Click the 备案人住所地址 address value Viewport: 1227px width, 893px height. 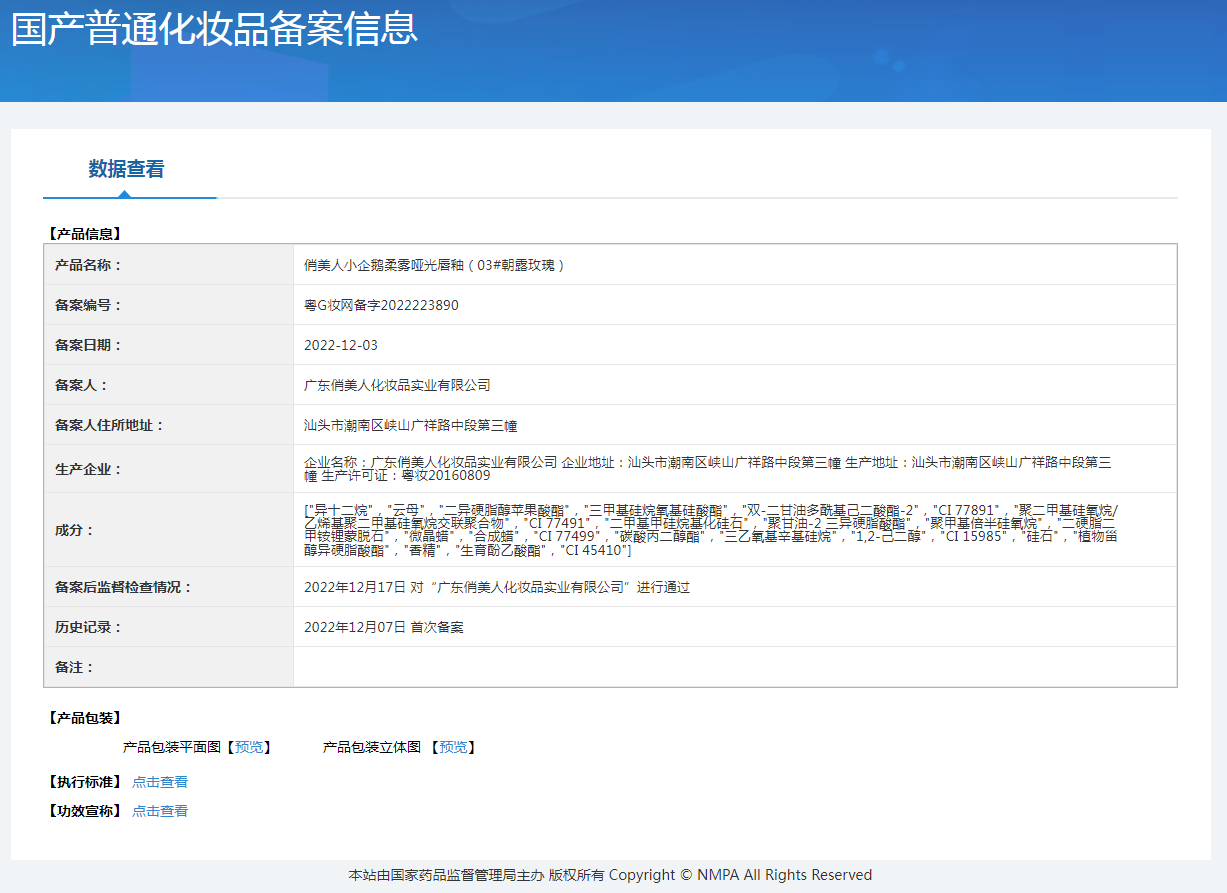(410, 425)
